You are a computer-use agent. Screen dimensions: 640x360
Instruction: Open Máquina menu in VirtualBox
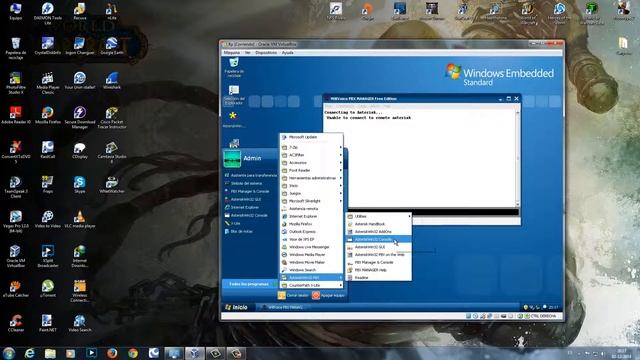coord(231,53)
